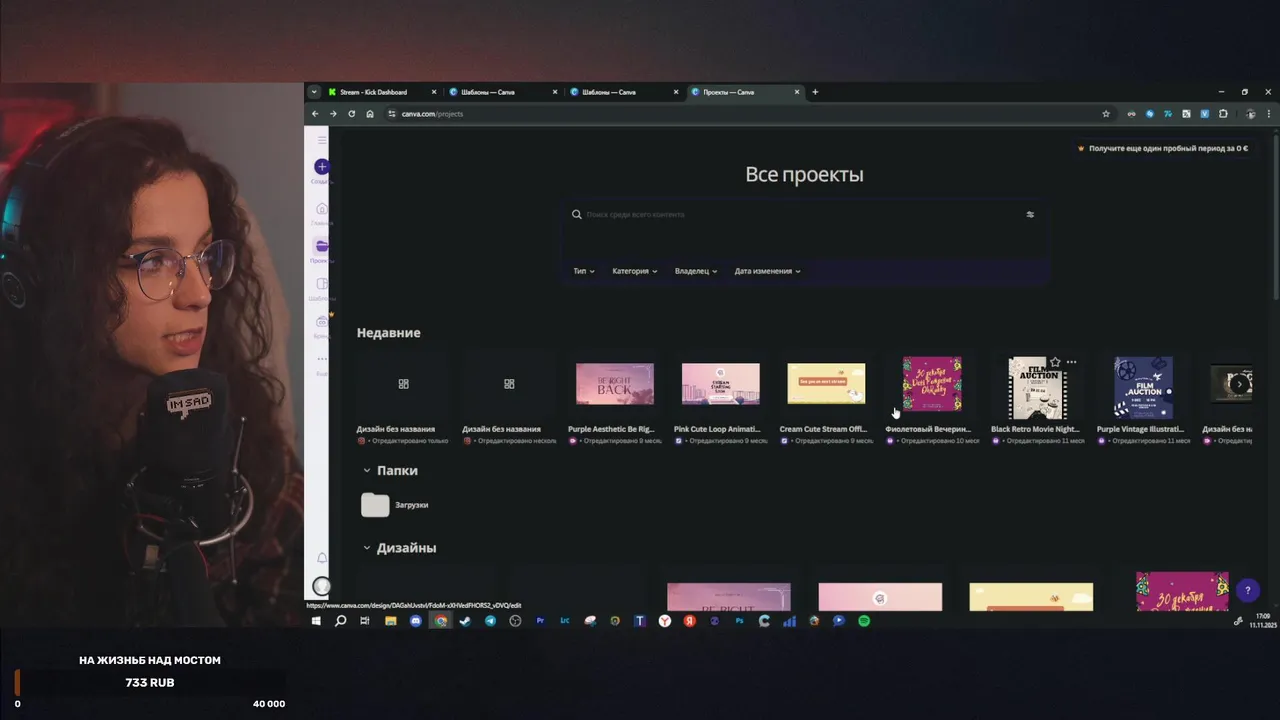1280x720 pixels.
Task: Open Pink Cute Loop Animation design
Action: pyautogui.click(x=721, y=384)
